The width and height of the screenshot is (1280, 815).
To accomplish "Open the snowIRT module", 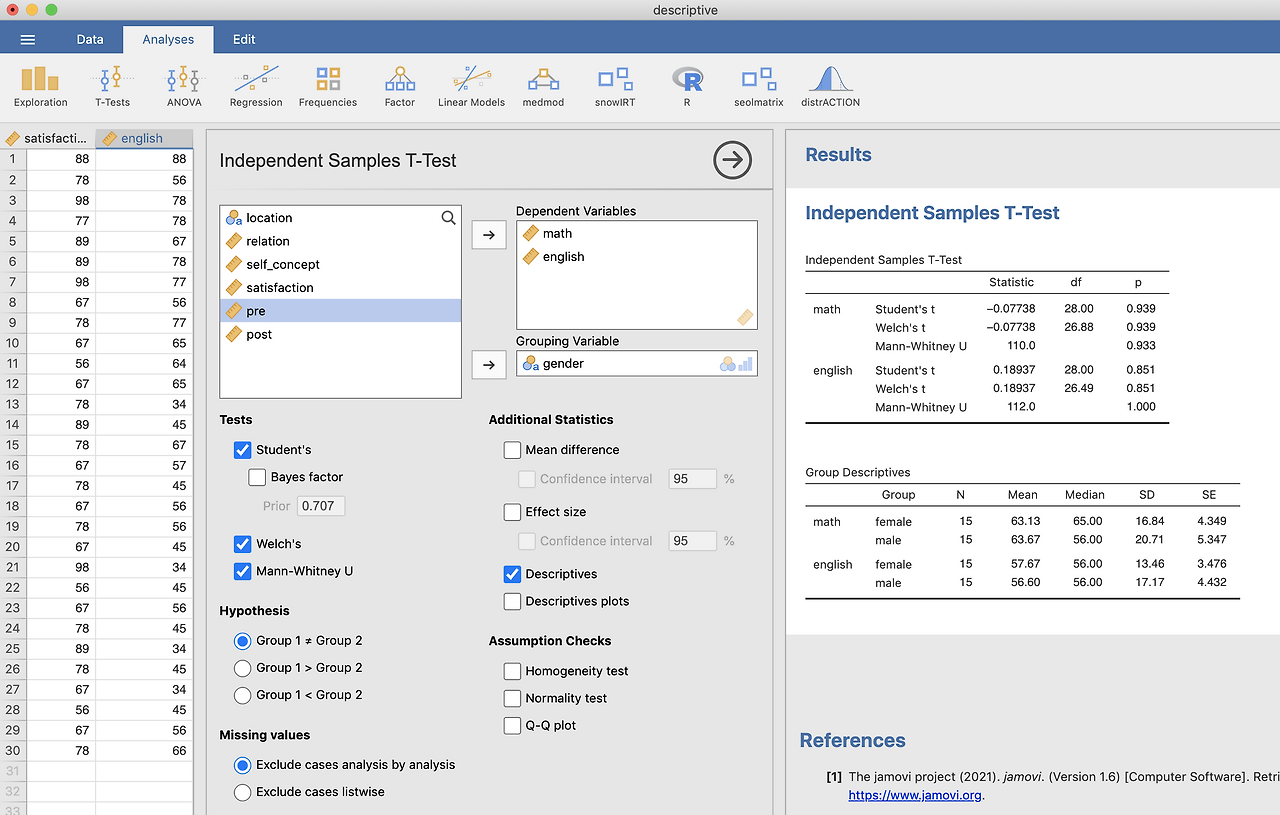I will 615,87.
